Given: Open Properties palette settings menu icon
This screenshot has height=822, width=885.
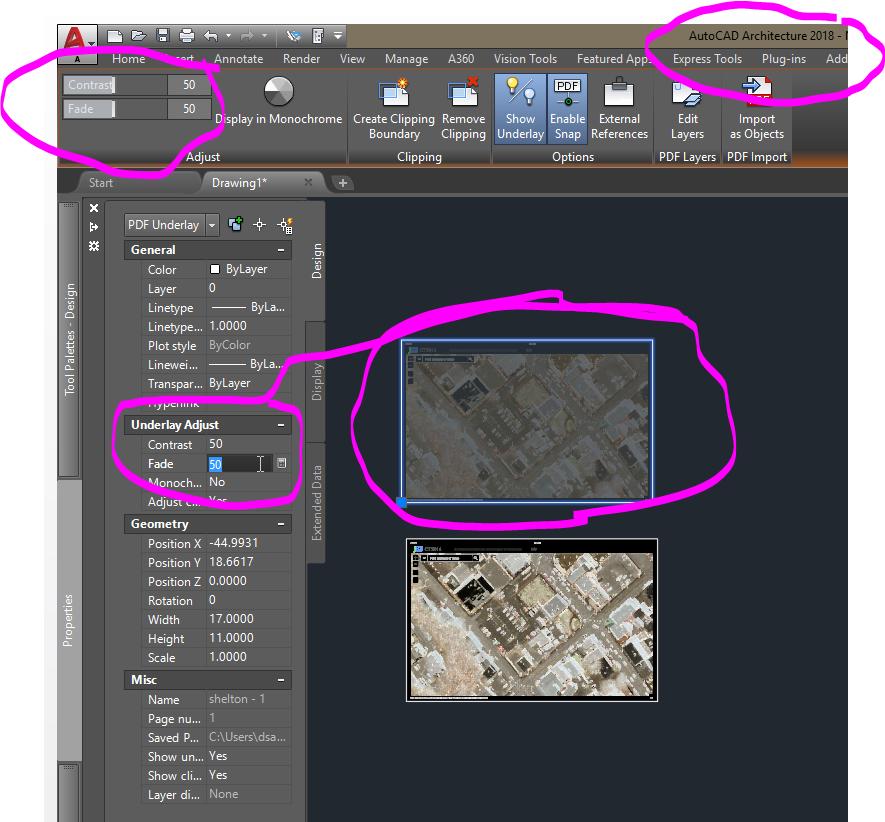Looking at the screenshot, I should [x=94, y=246].
